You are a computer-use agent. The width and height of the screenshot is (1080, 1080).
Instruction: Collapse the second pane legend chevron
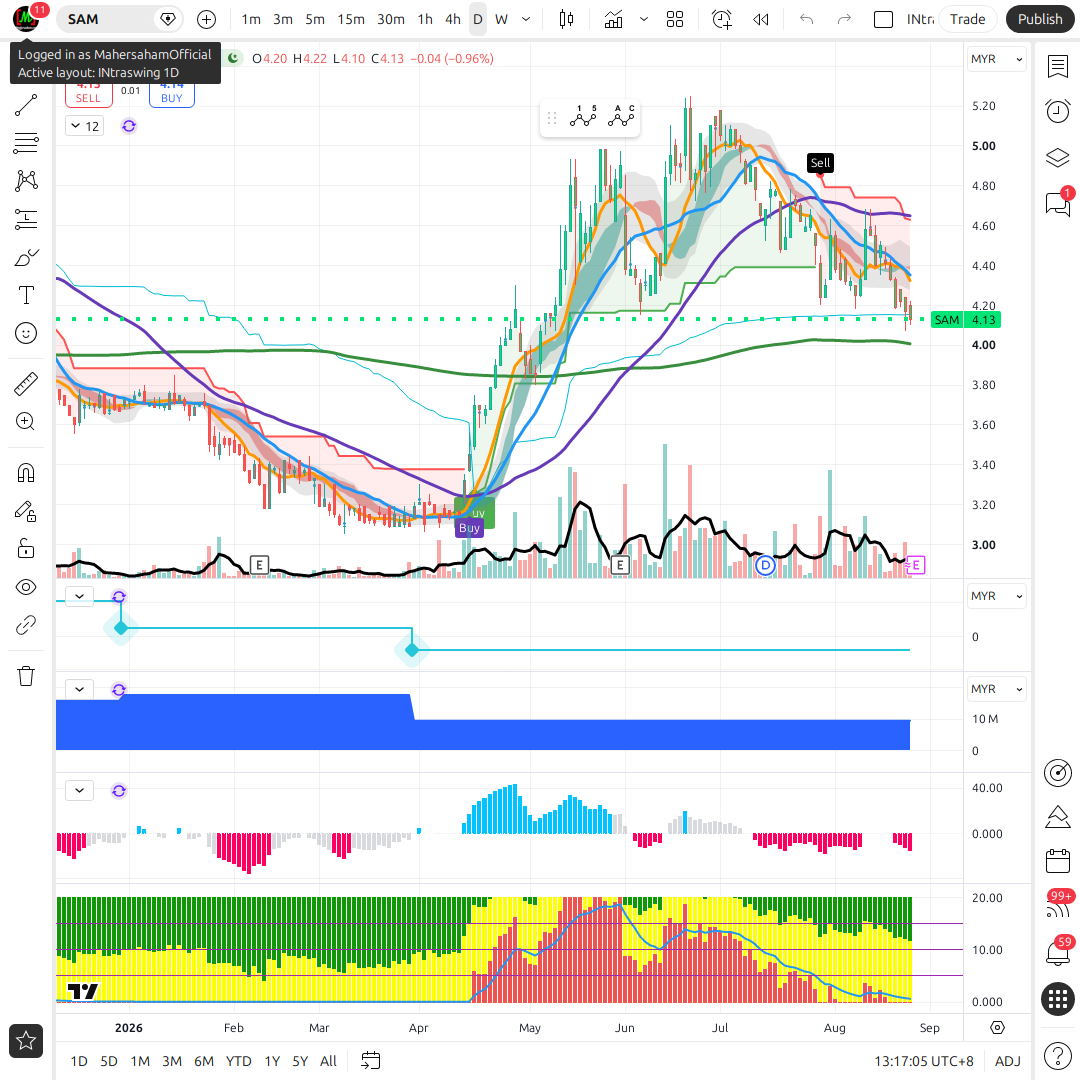80,596
